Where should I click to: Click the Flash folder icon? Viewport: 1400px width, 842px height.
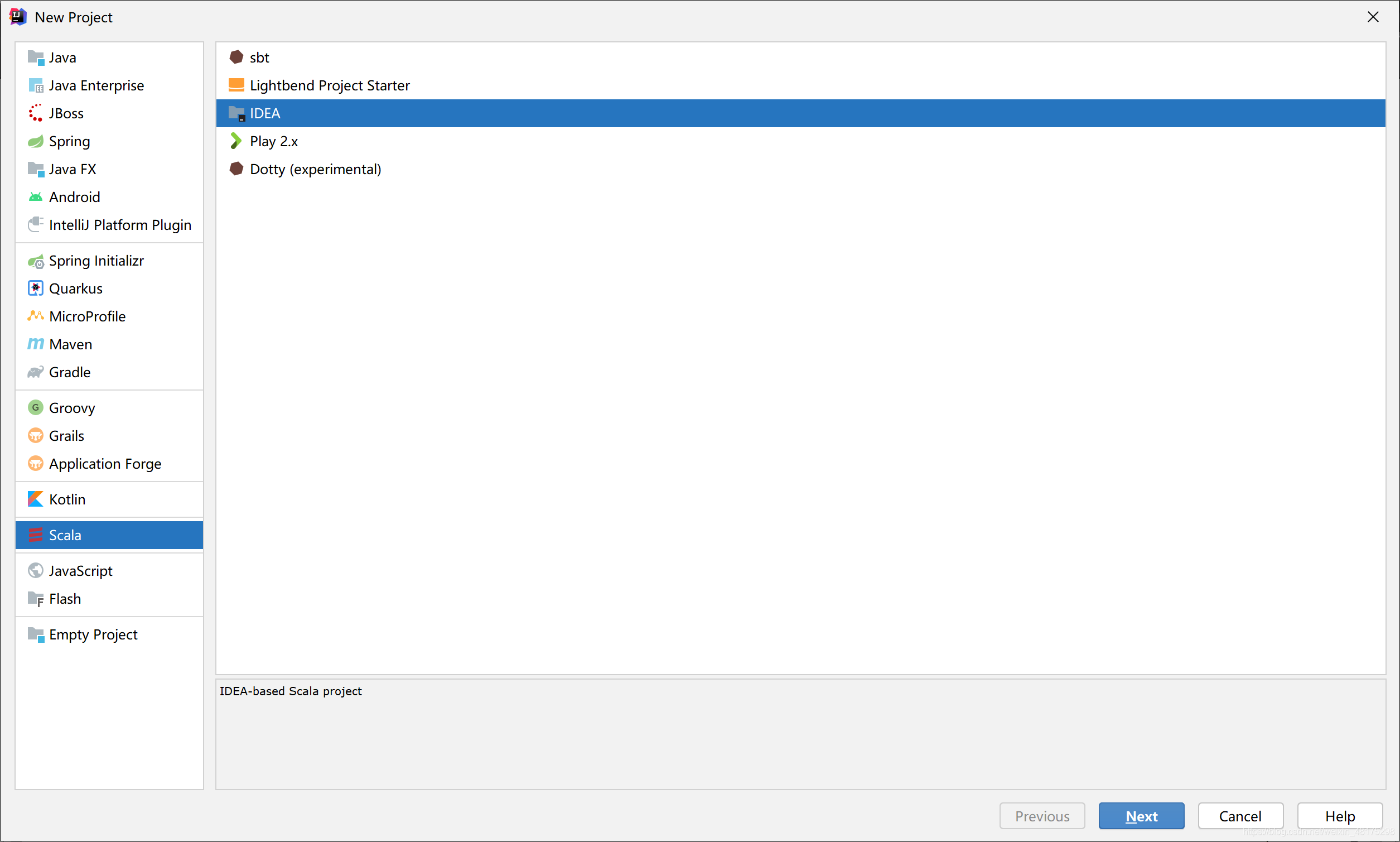tap(36, 599)
